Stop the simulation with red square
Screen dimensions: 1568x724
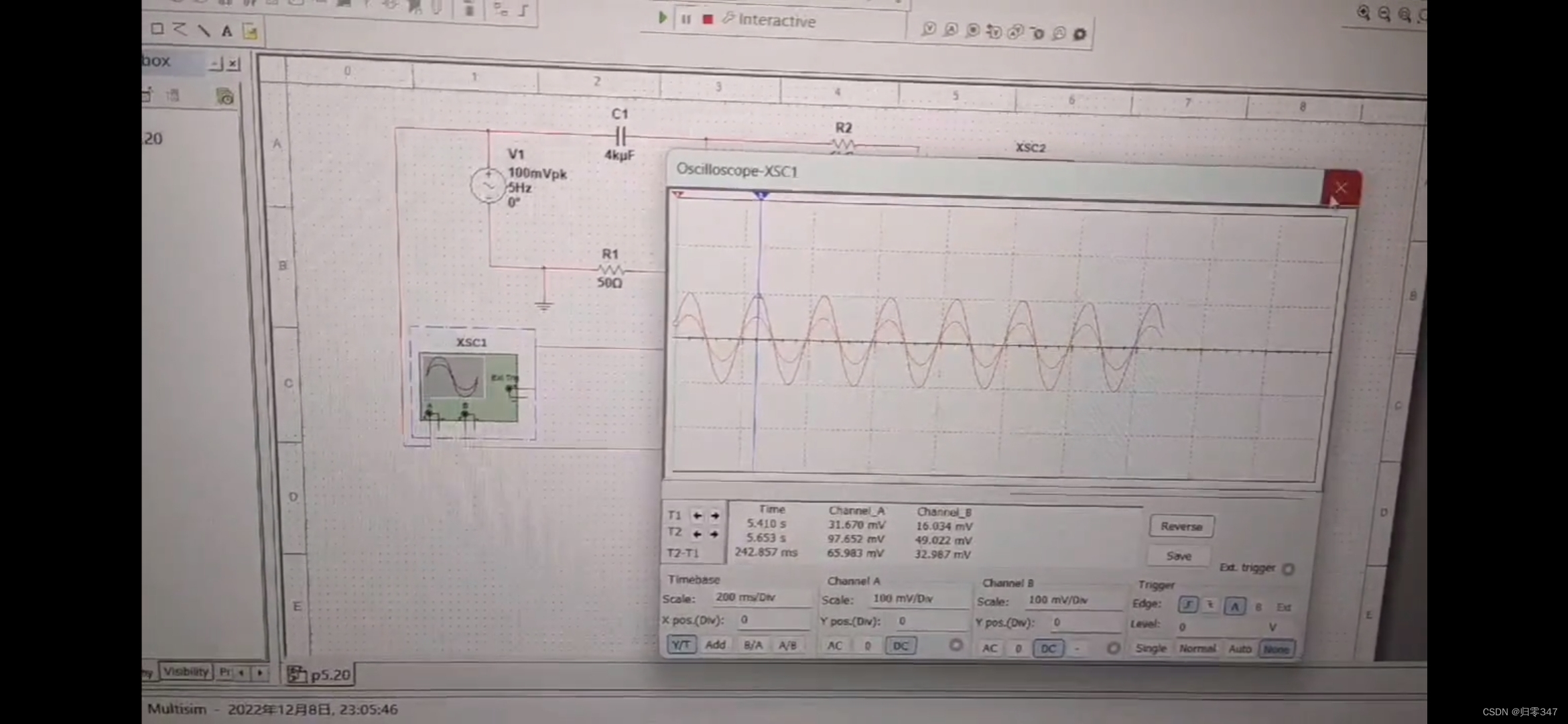(x=708, y=19)
